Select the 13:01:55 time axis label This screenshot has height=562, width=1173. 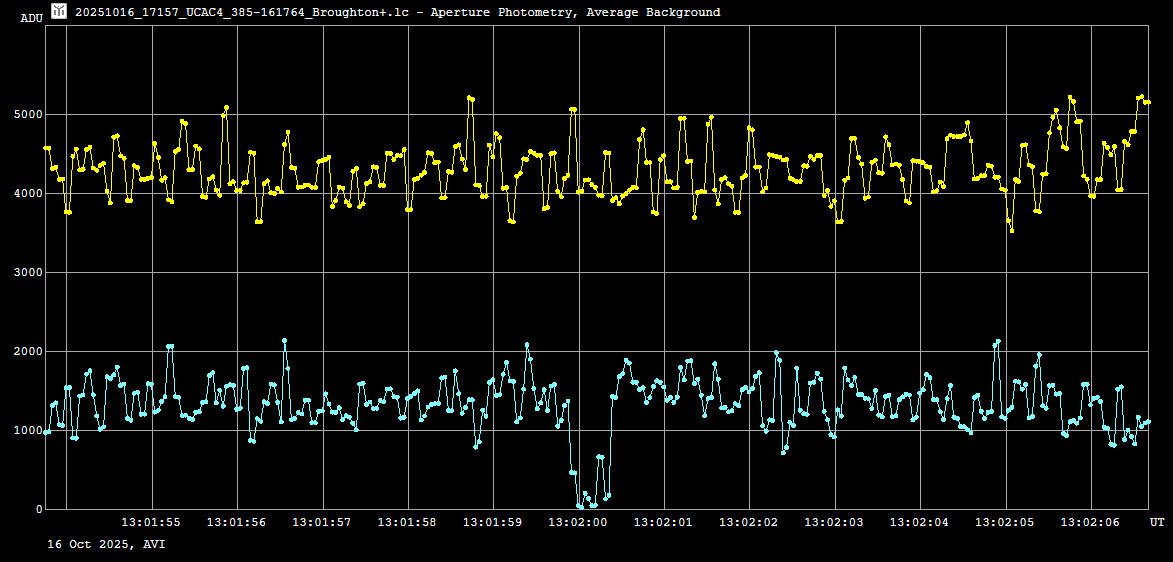(x=151, y=522)
